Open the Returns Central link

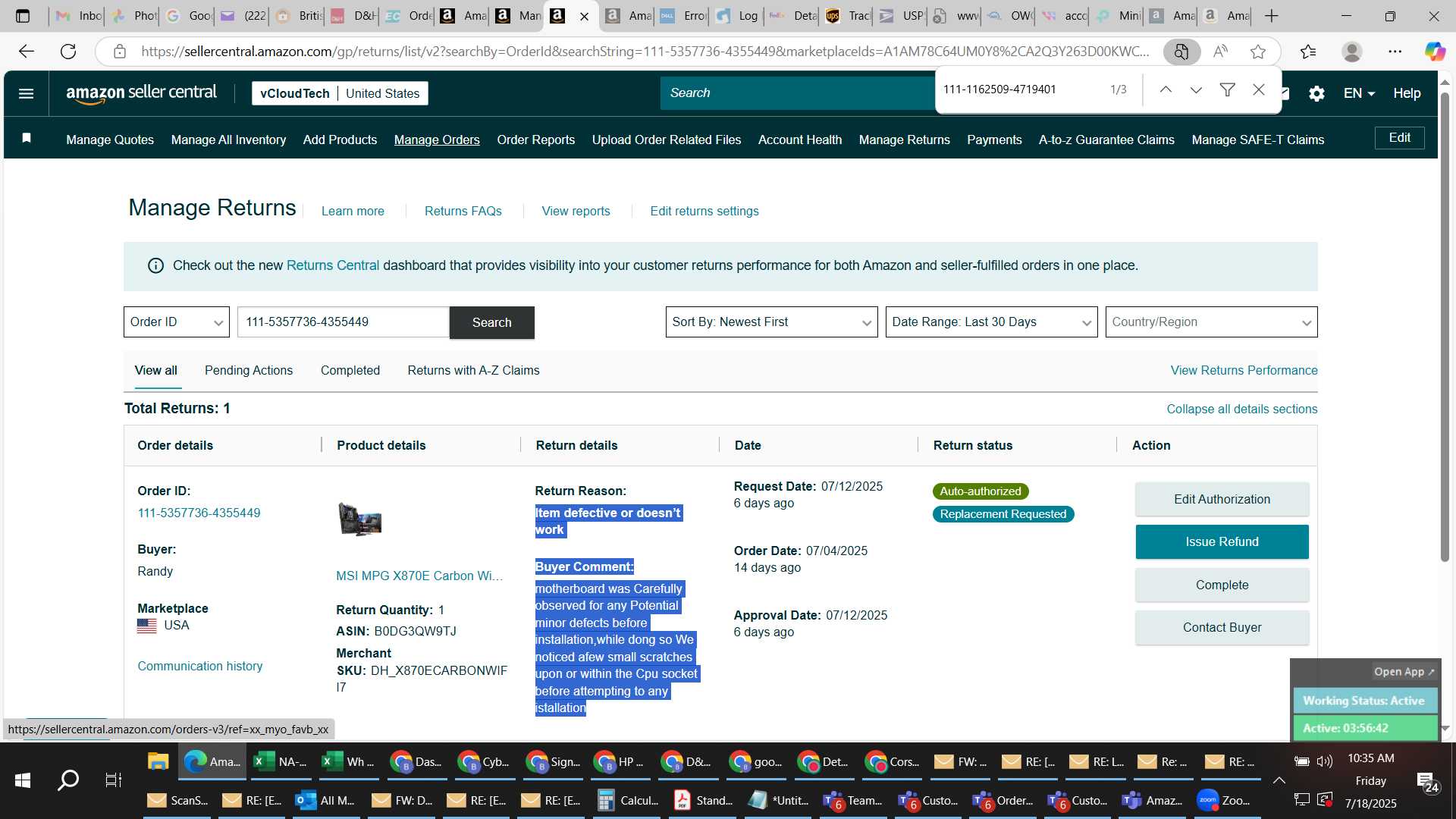(x=332, y=265)
